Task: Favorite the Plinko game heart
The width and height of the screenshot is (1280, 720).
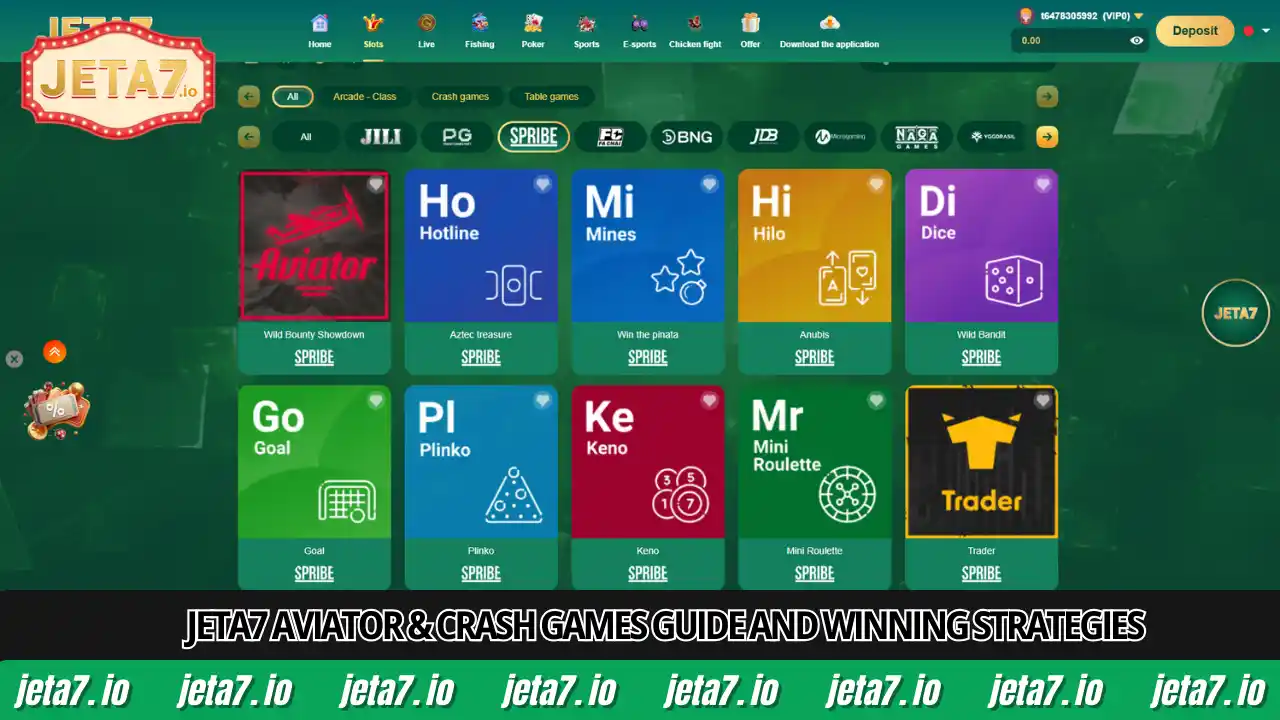Action: 543,400
